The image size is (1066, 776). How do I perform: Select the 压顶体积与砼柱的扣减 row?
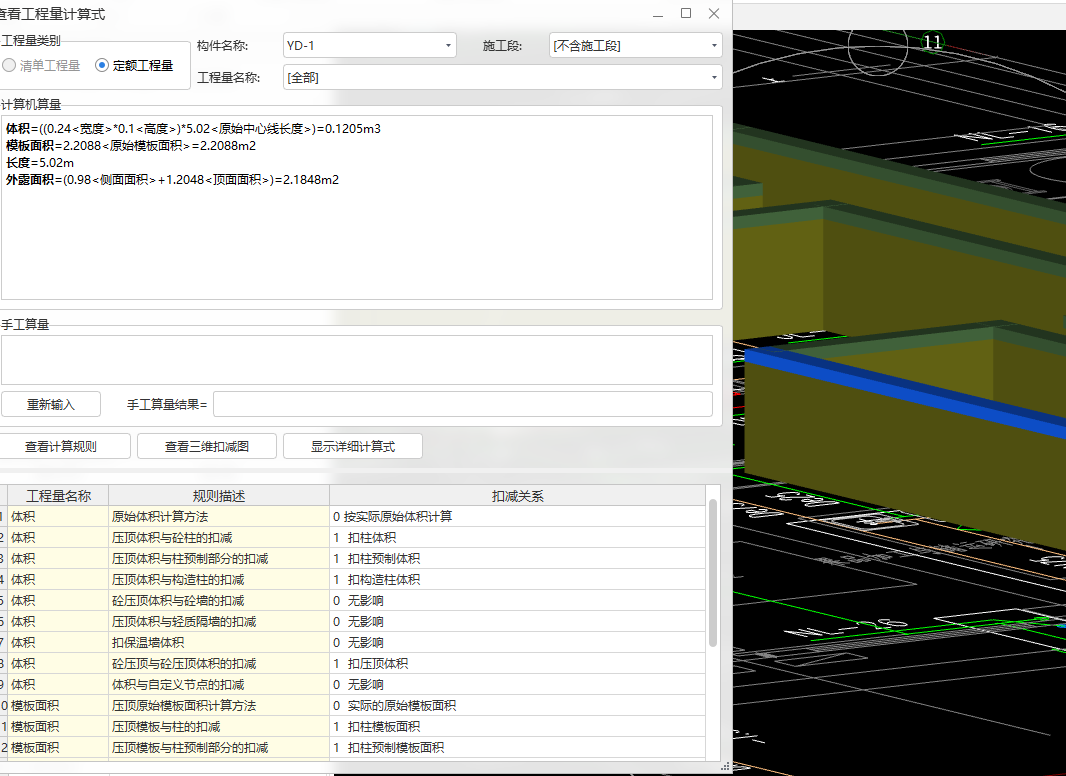pos(353,537)
